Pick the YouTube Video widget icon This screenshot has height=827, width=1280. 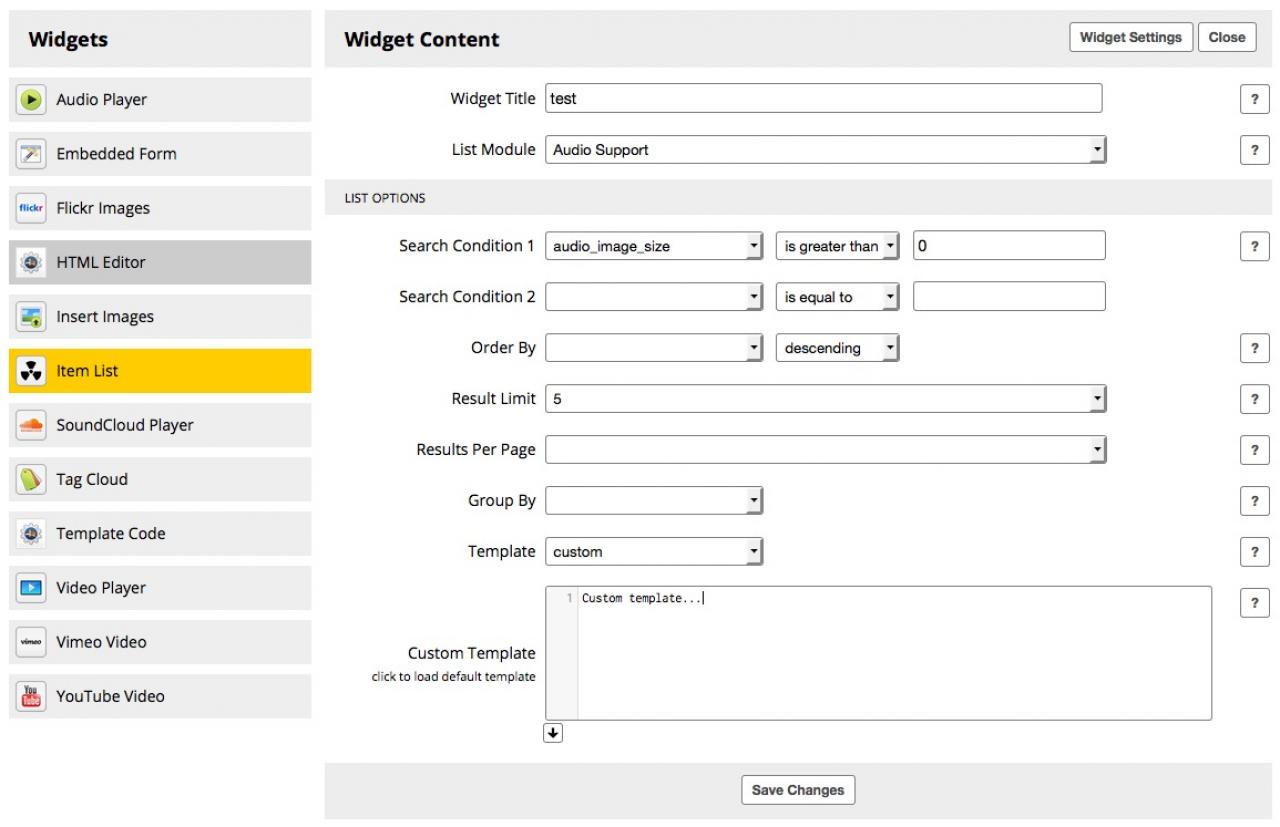31,696
